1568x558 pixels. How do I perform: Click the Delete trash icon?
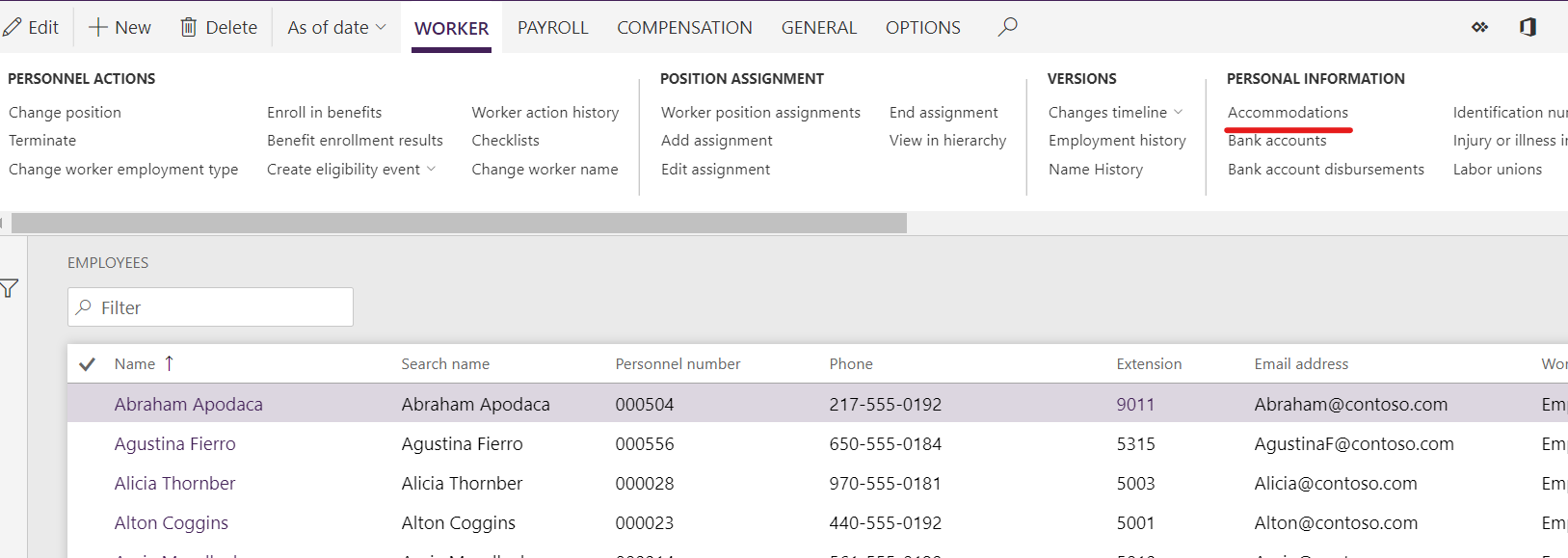click(189, 27)
